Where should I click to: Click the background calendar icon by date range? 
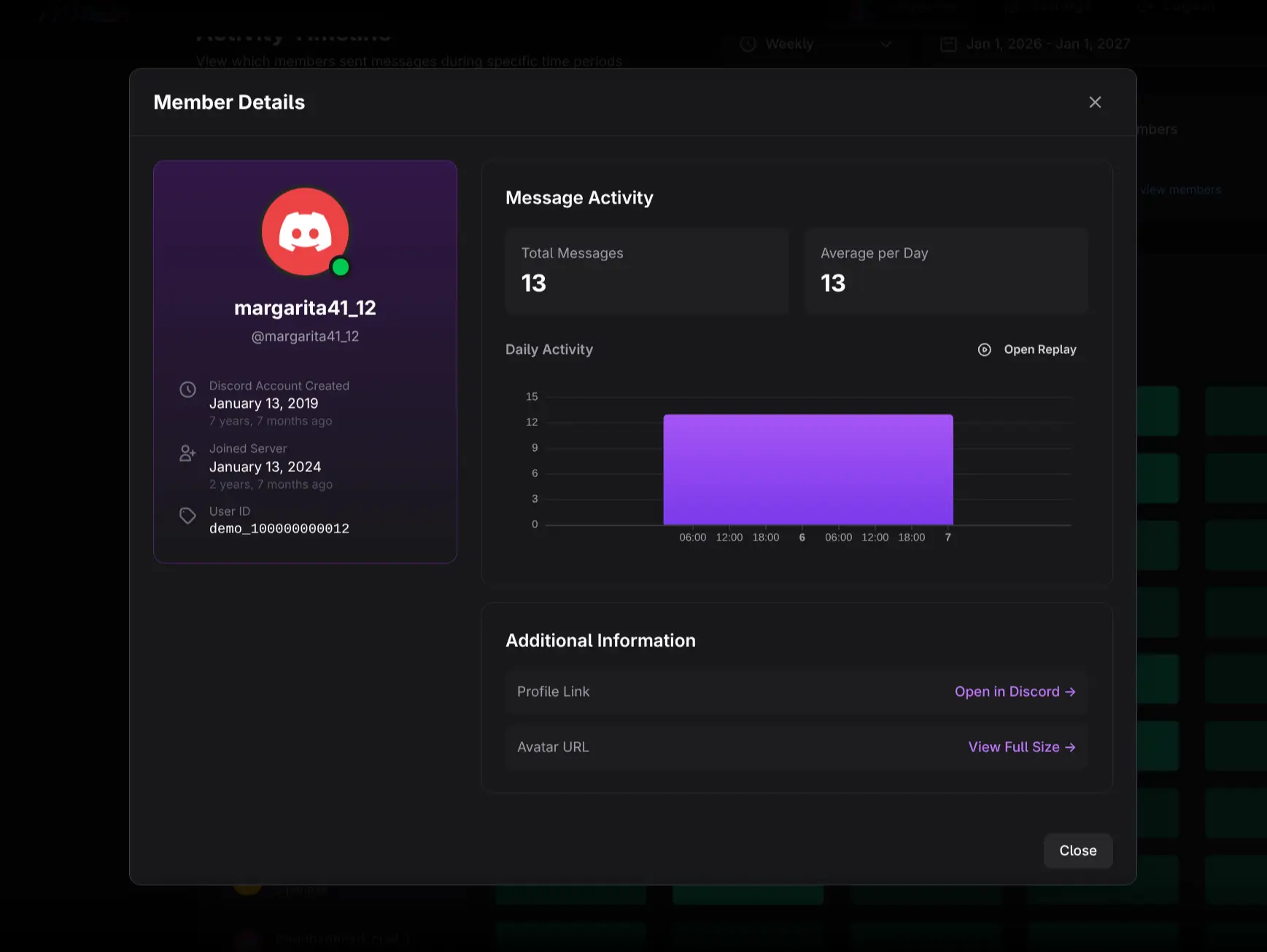coord(948,44)
